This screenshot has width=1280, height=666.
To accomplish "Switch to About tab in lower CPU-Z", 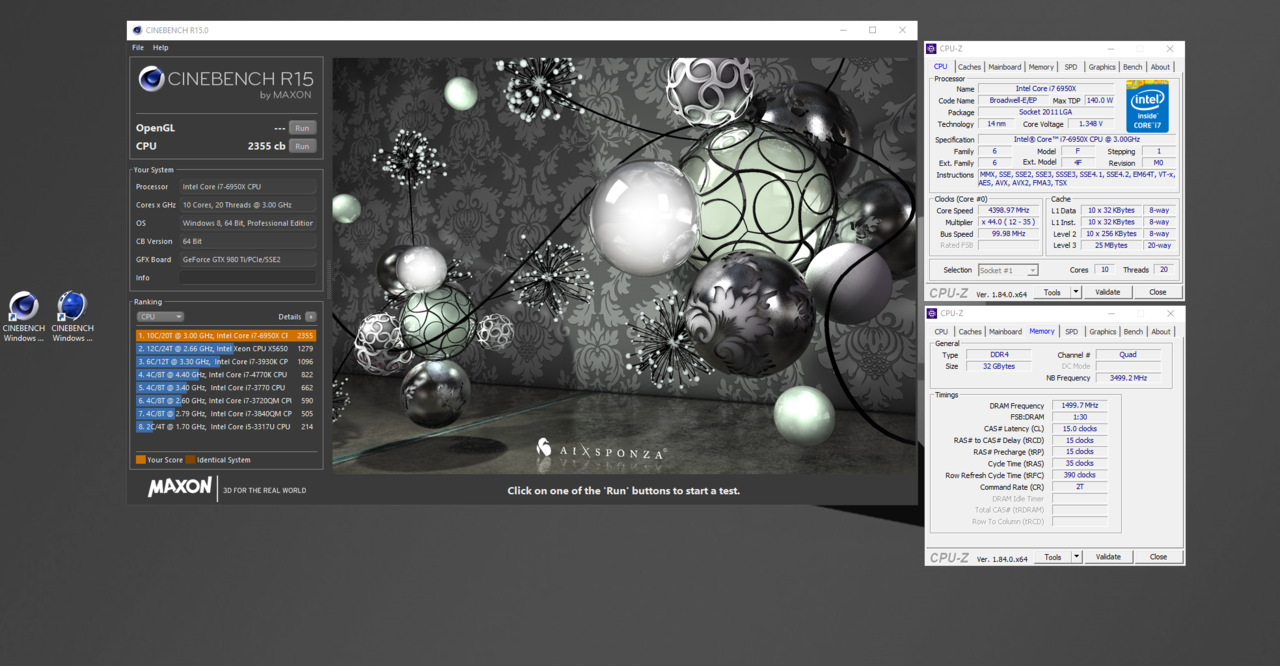I will pos(1160,332).
